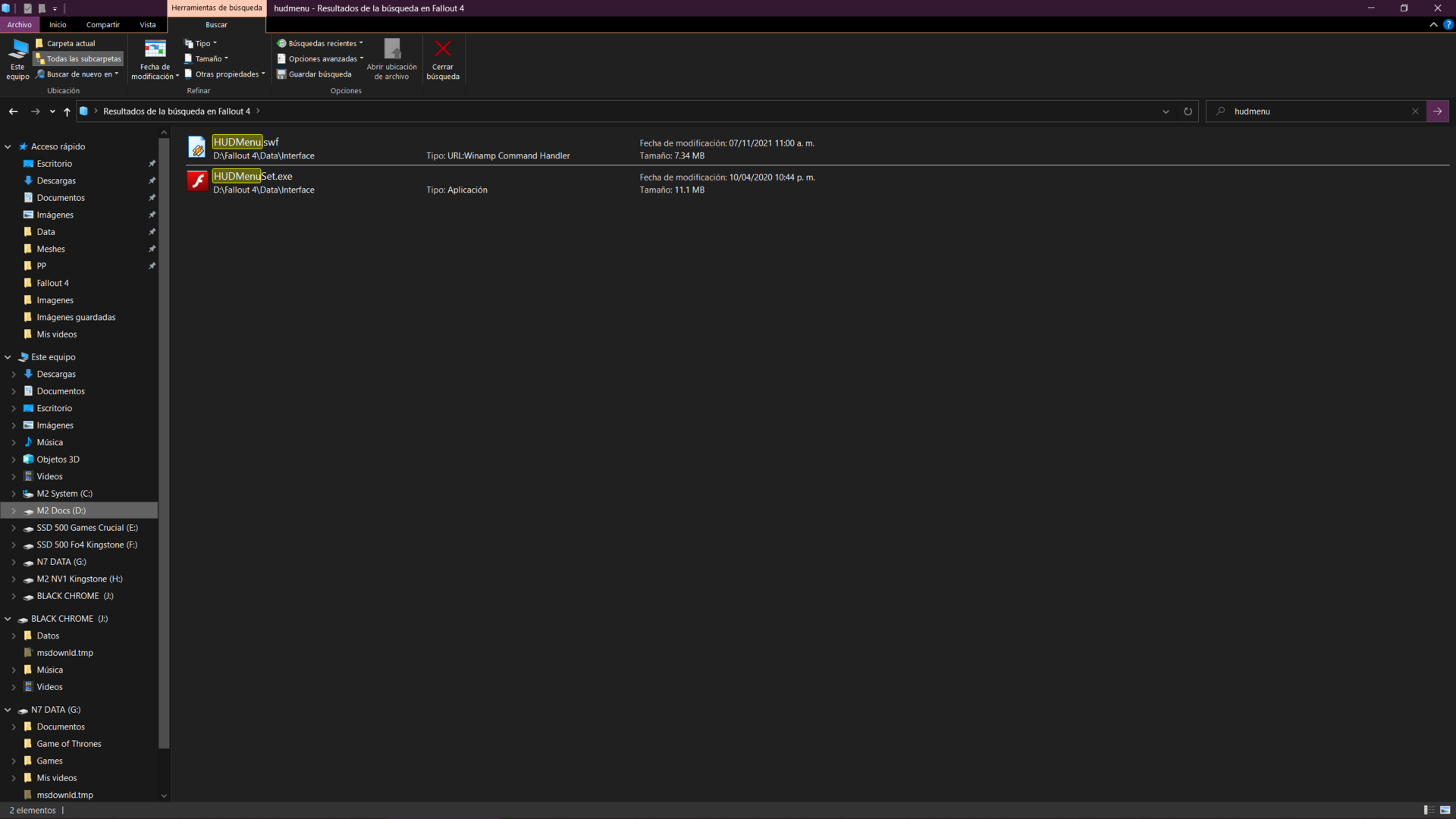Collapse the ribbon with chevron
Viewport: 1456px width, 819px height.
pos(1433,25)
